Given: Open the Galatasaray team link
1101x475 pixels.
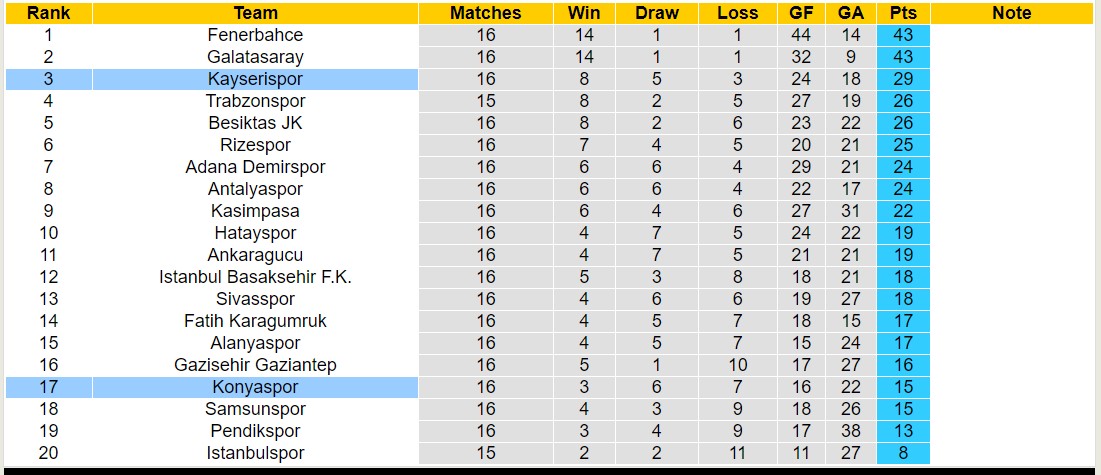Looking at the screenshot, I should pos(255,57).
